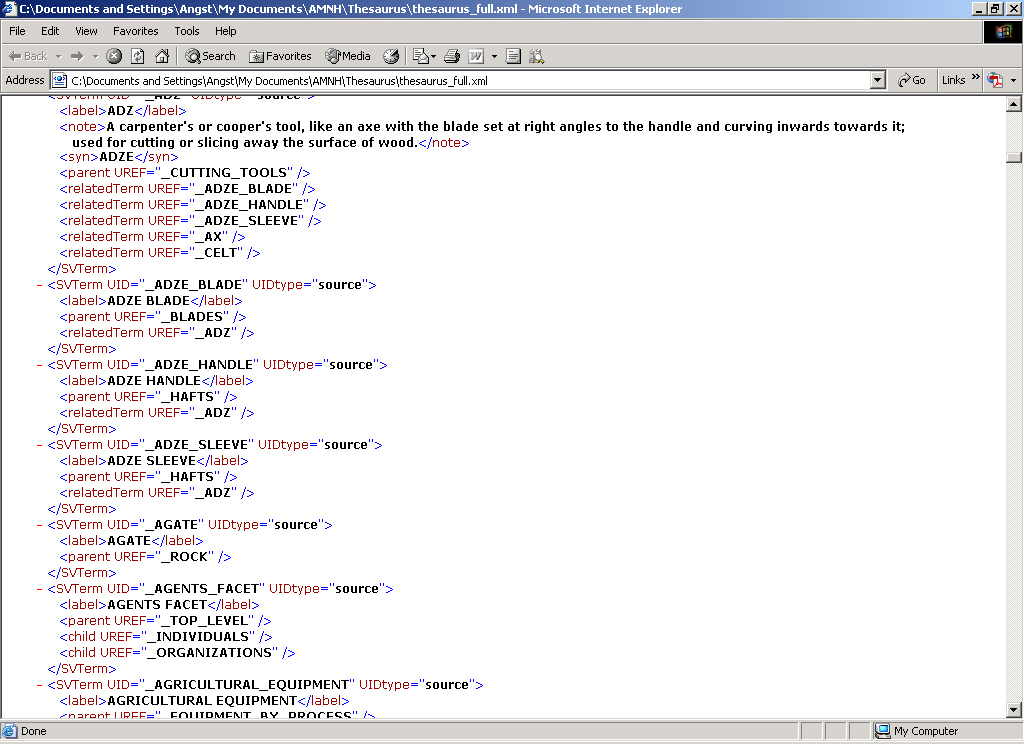Viewport: 1024px width, 744px height.
Task: Click the parent value _ROCK
Action: (185, 557)
